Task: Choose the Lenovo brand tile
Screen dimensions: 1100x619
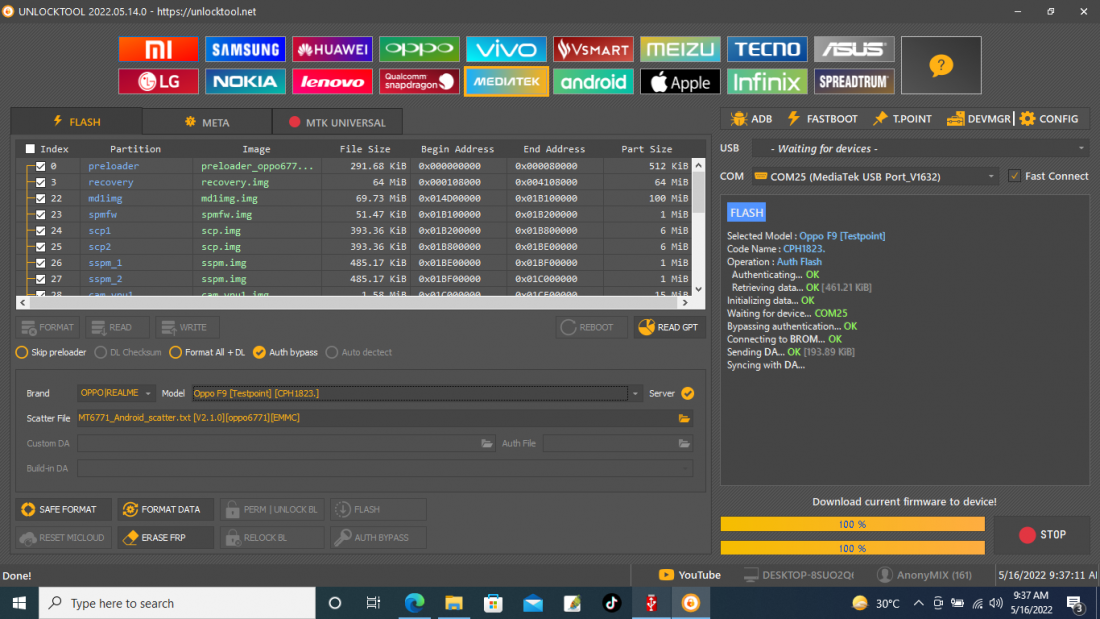Action: coord(332,81)
